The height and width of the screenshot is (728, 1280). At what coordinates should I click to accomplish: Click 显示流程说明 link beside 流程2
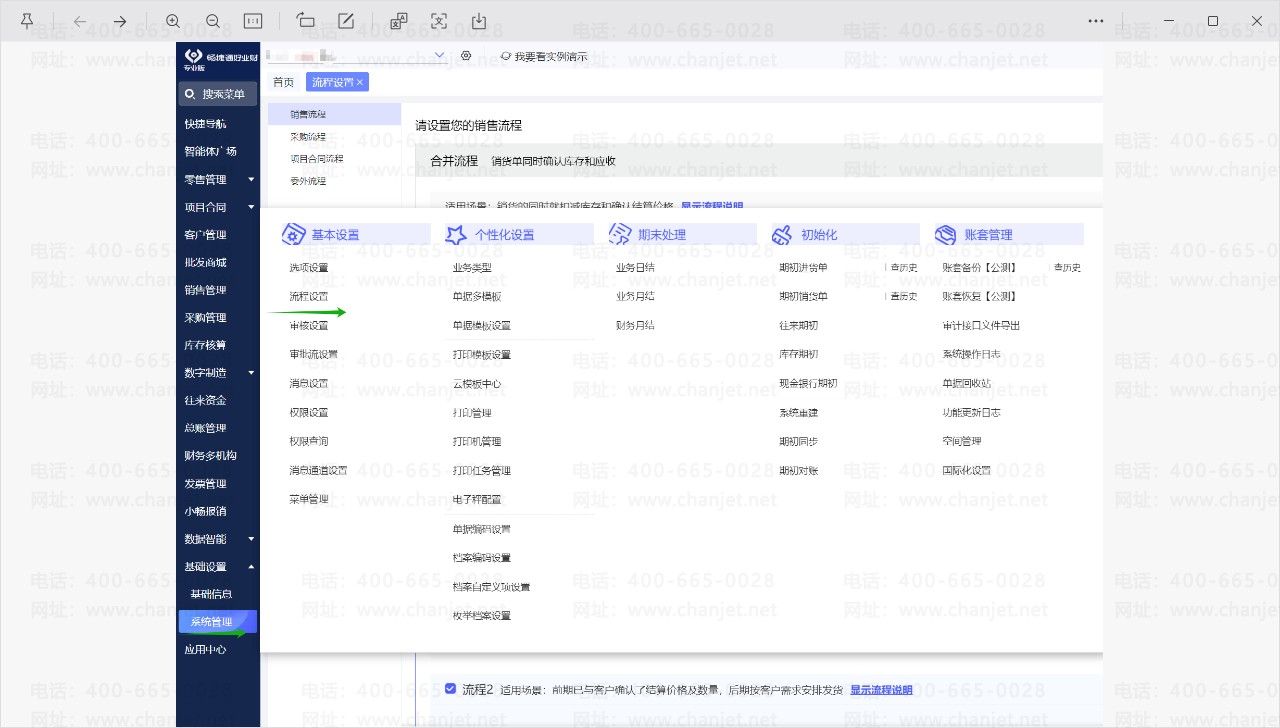881,690
